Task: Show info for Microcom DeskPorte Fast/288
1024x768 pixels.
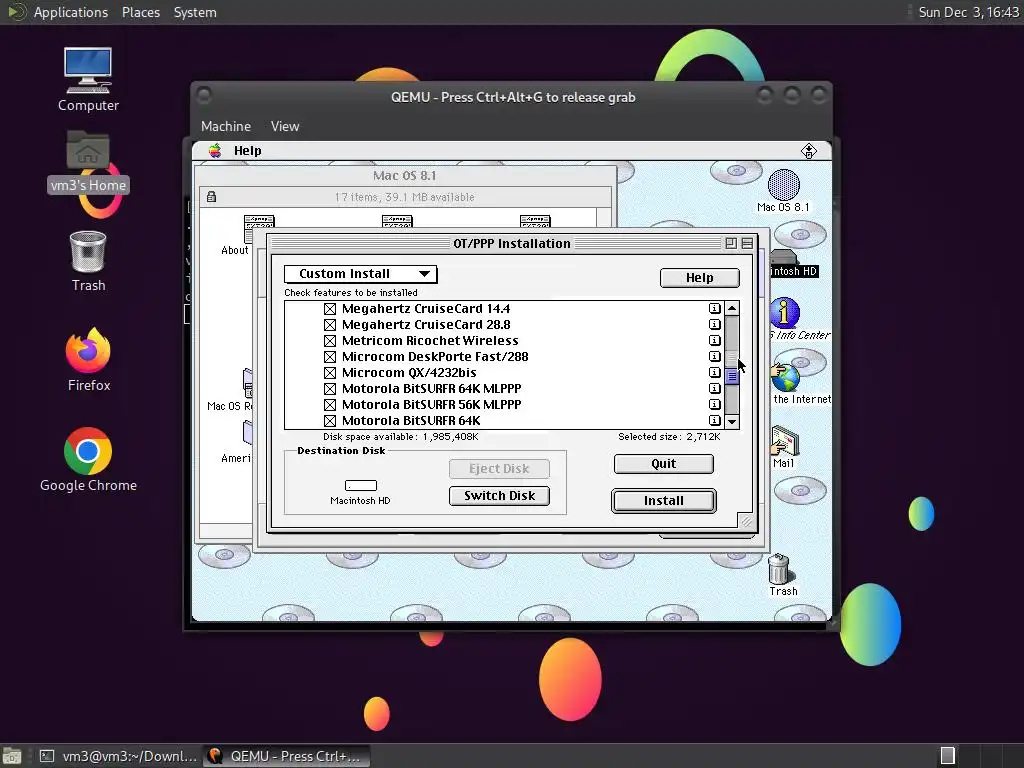Action: click(714, 357)
